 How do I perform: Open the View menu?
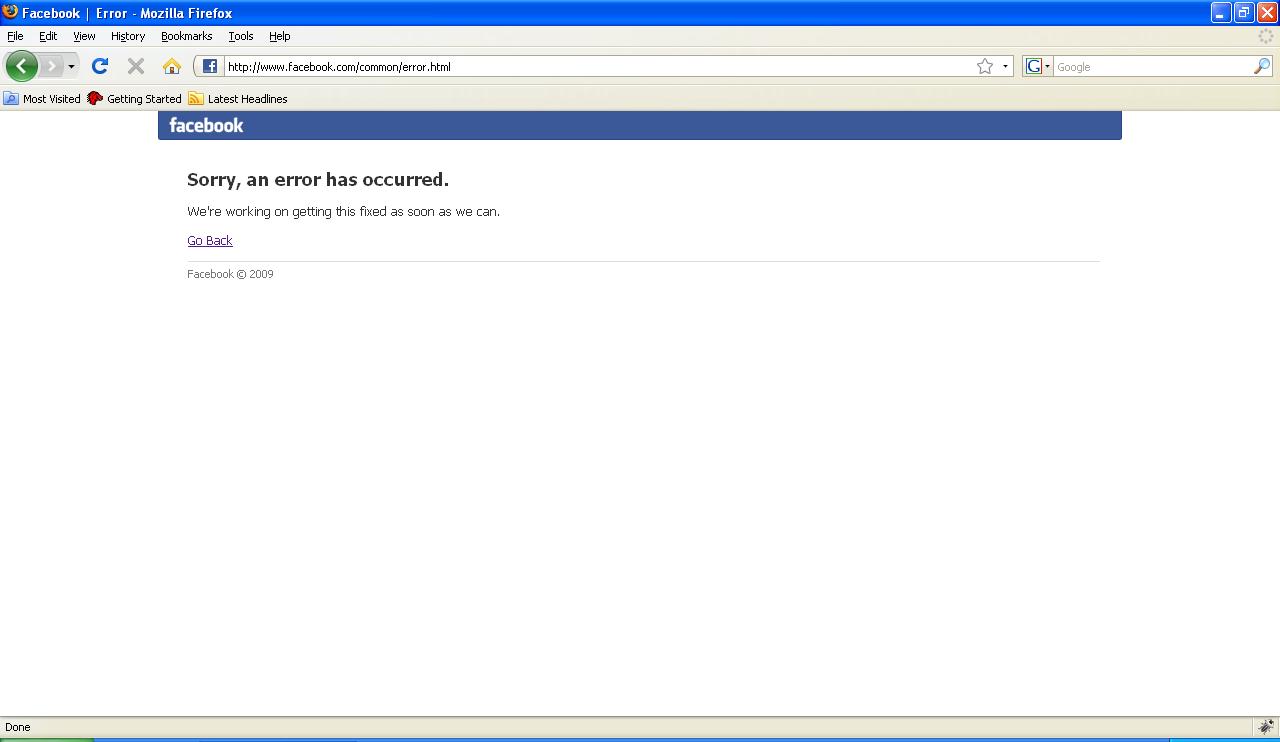[x=84, y=36]
